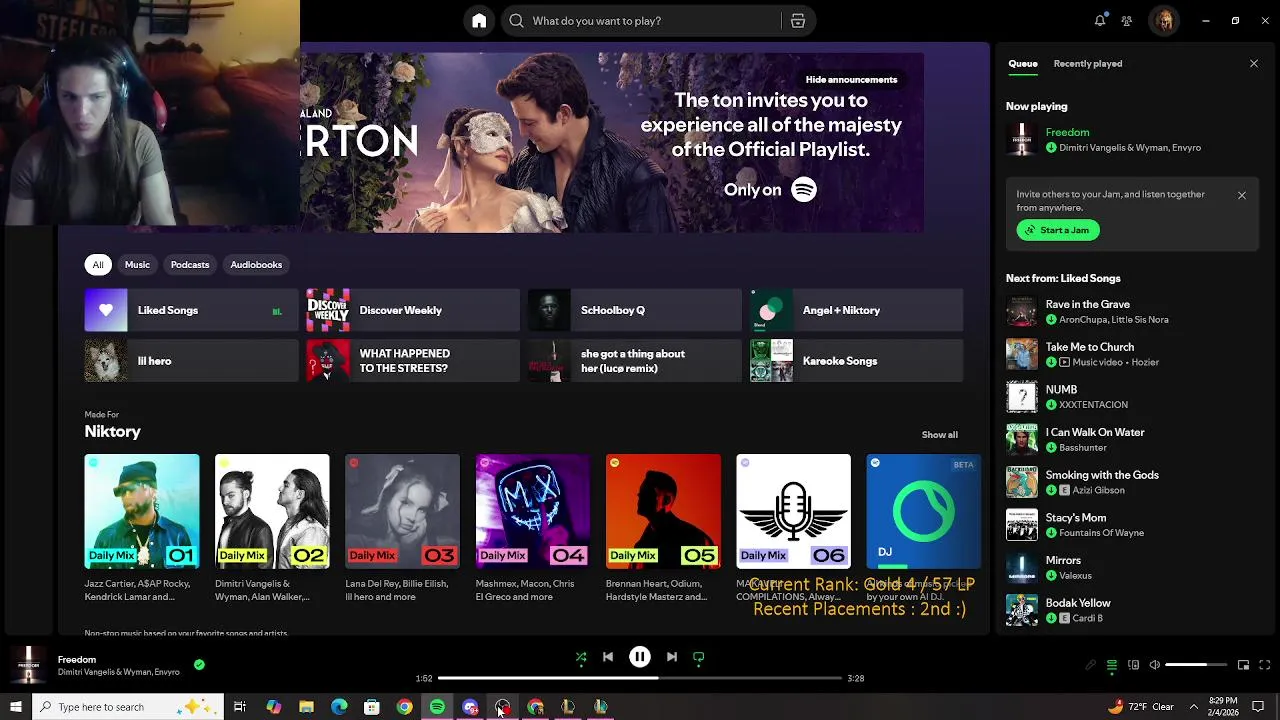Toggle the green Queue icon in player bar
This screenshot has height=720, width=1280.
tap(1112, 665)
